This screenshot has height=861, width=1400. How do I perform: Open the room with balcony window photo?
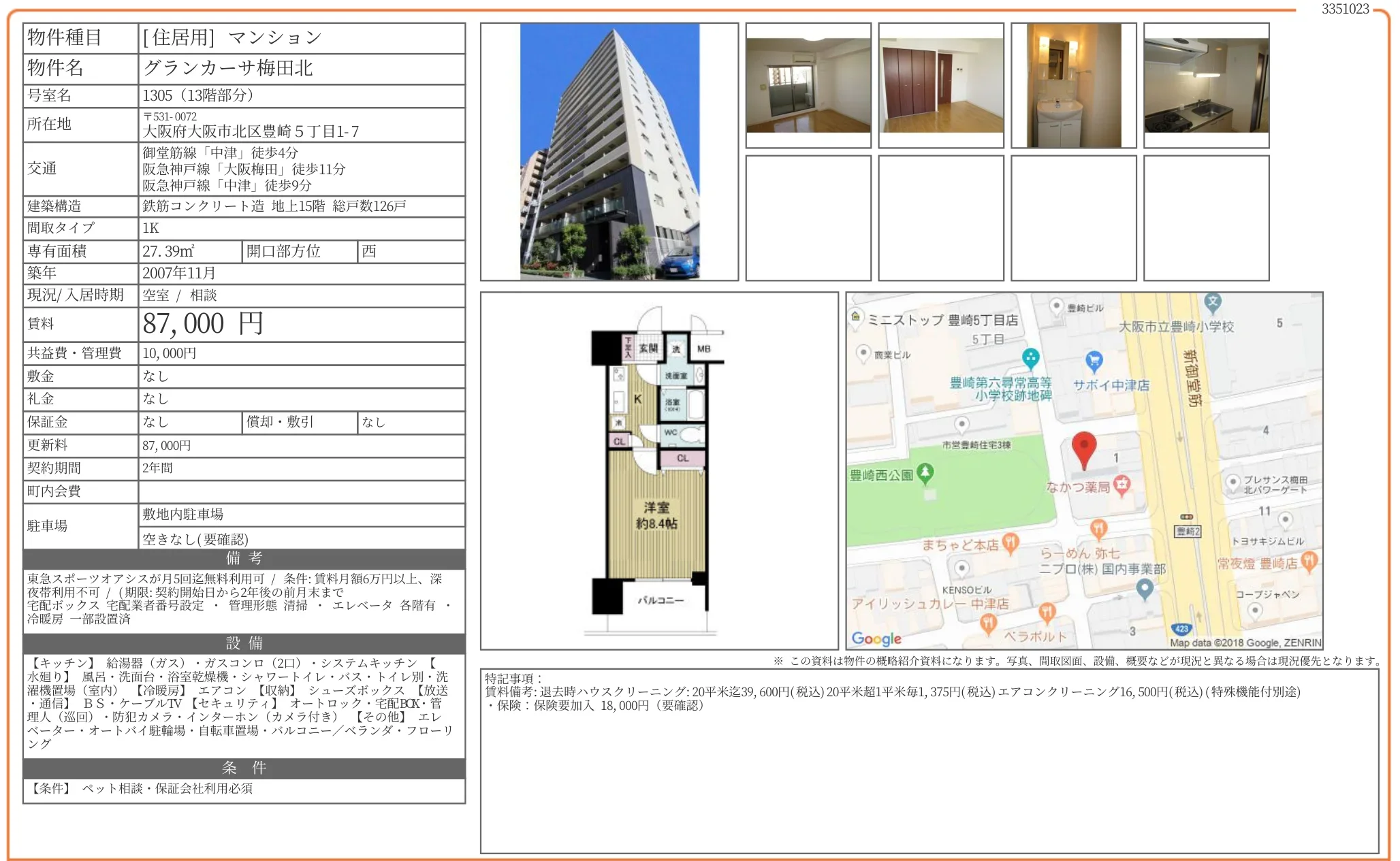[808, 86]
